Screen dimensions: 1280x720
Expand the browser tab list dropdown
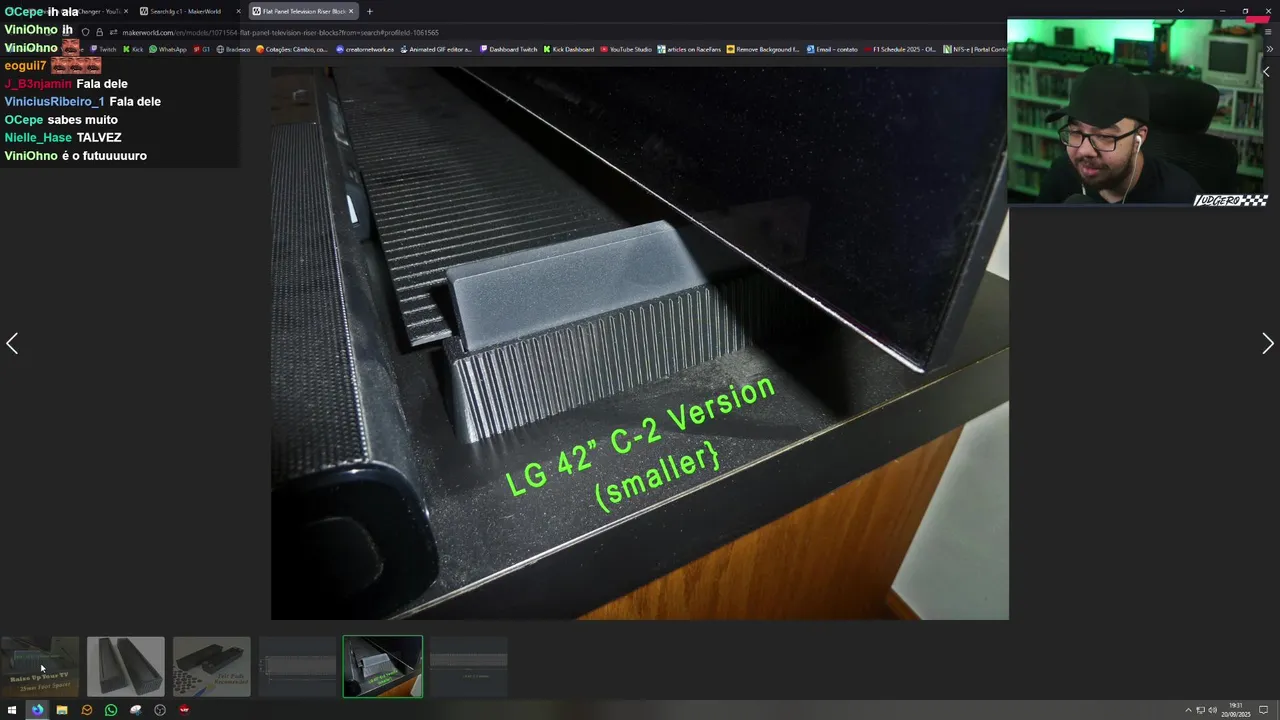[x=1180, y=11]
